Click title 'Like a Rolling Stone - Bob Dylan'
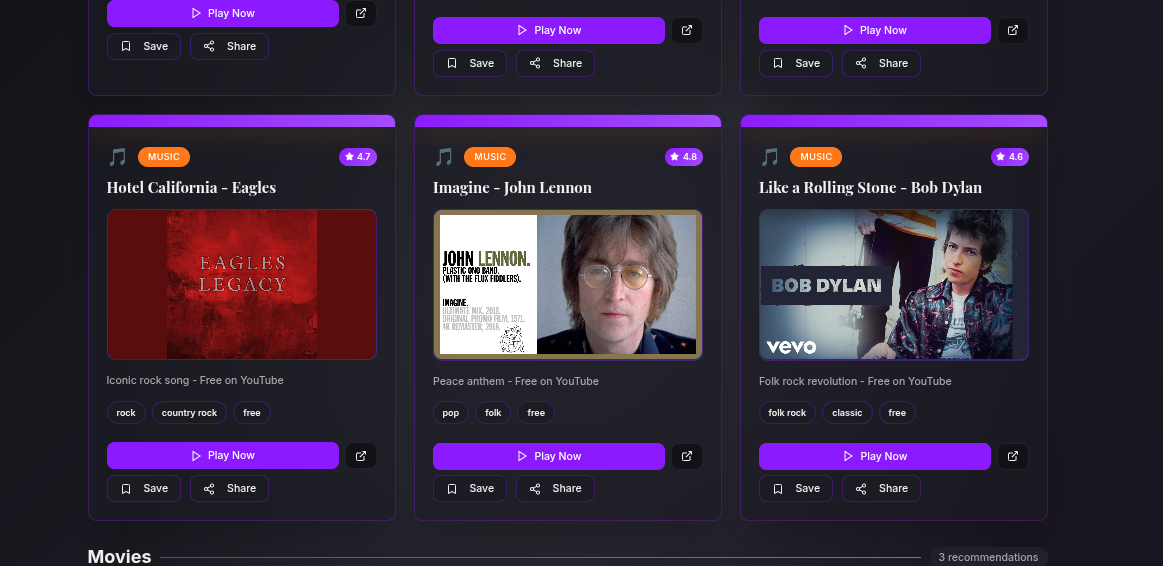 870,188
